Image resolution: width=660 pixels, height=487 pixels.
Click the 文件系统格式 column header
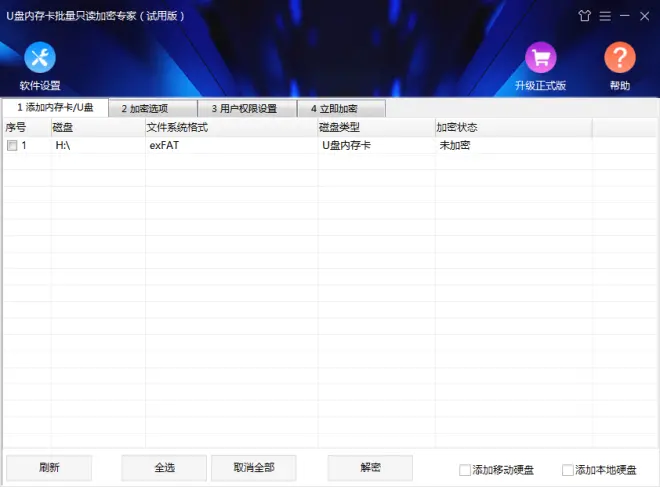[232, 128]
